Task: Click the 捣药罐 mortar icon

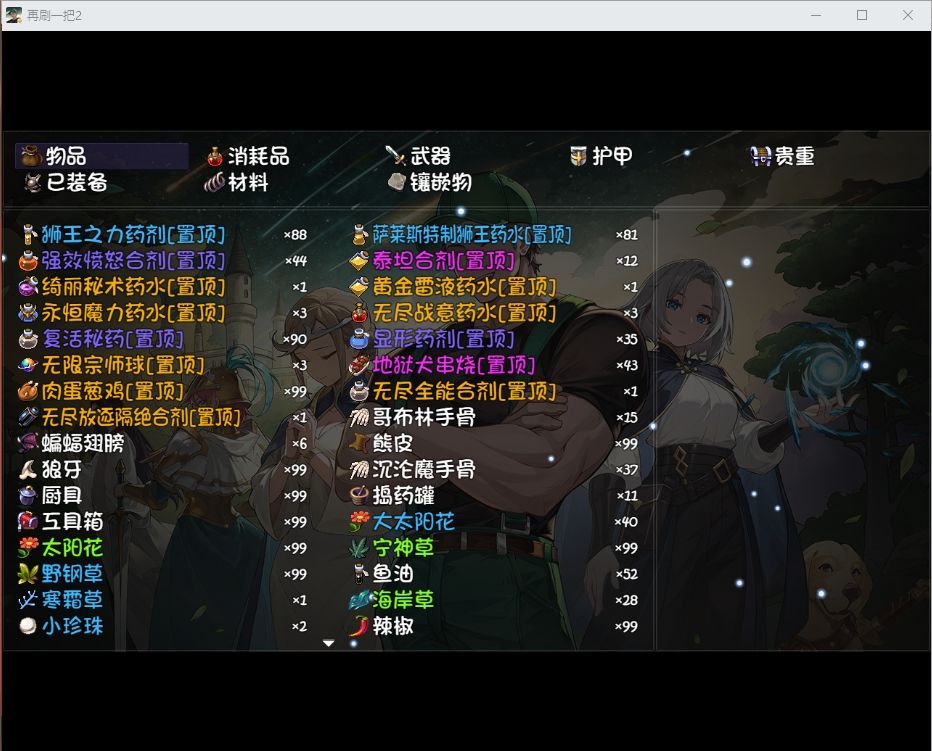Action: (359, 495)
